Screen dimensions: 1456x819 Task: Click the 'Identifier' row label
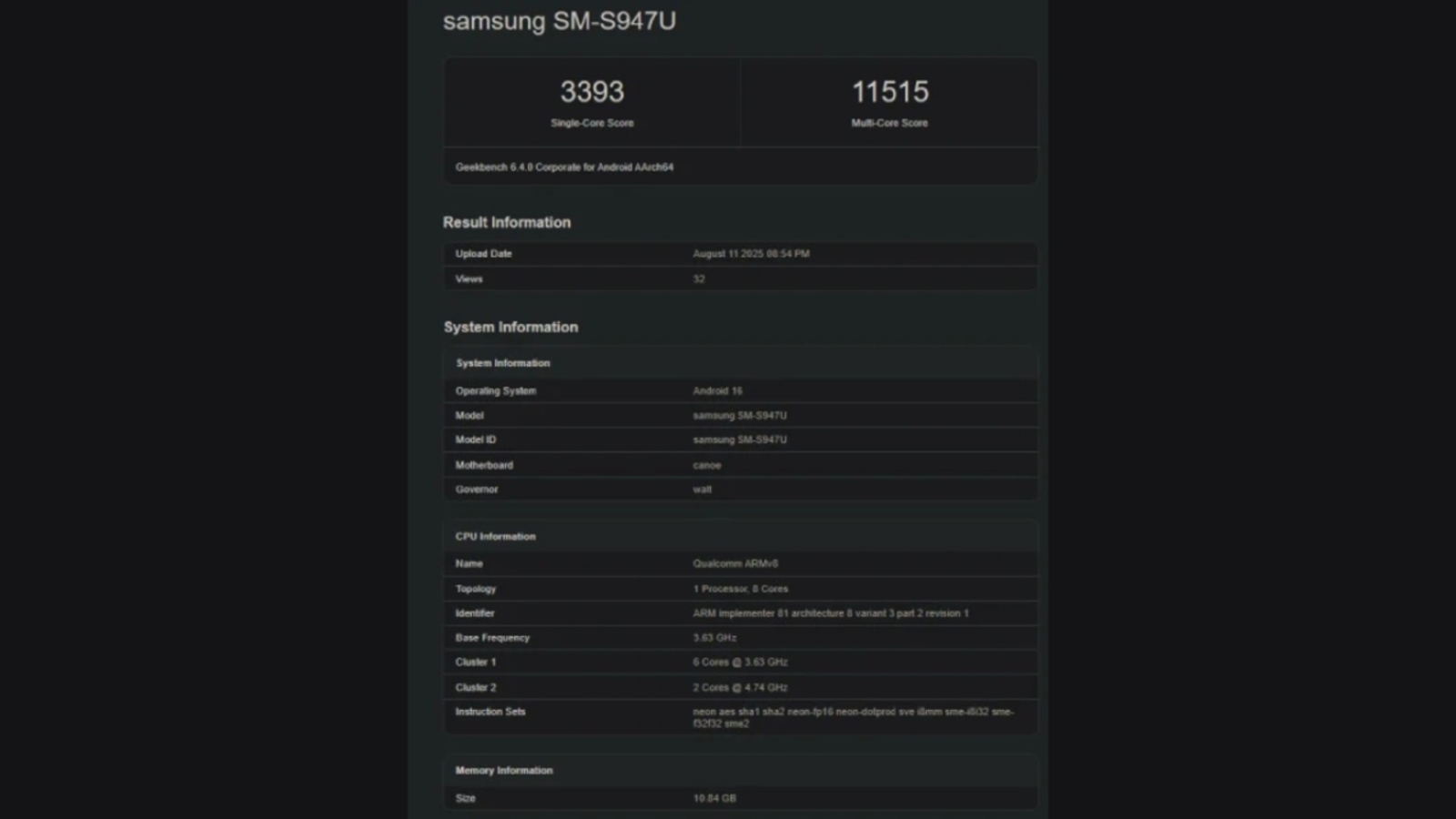475,613
